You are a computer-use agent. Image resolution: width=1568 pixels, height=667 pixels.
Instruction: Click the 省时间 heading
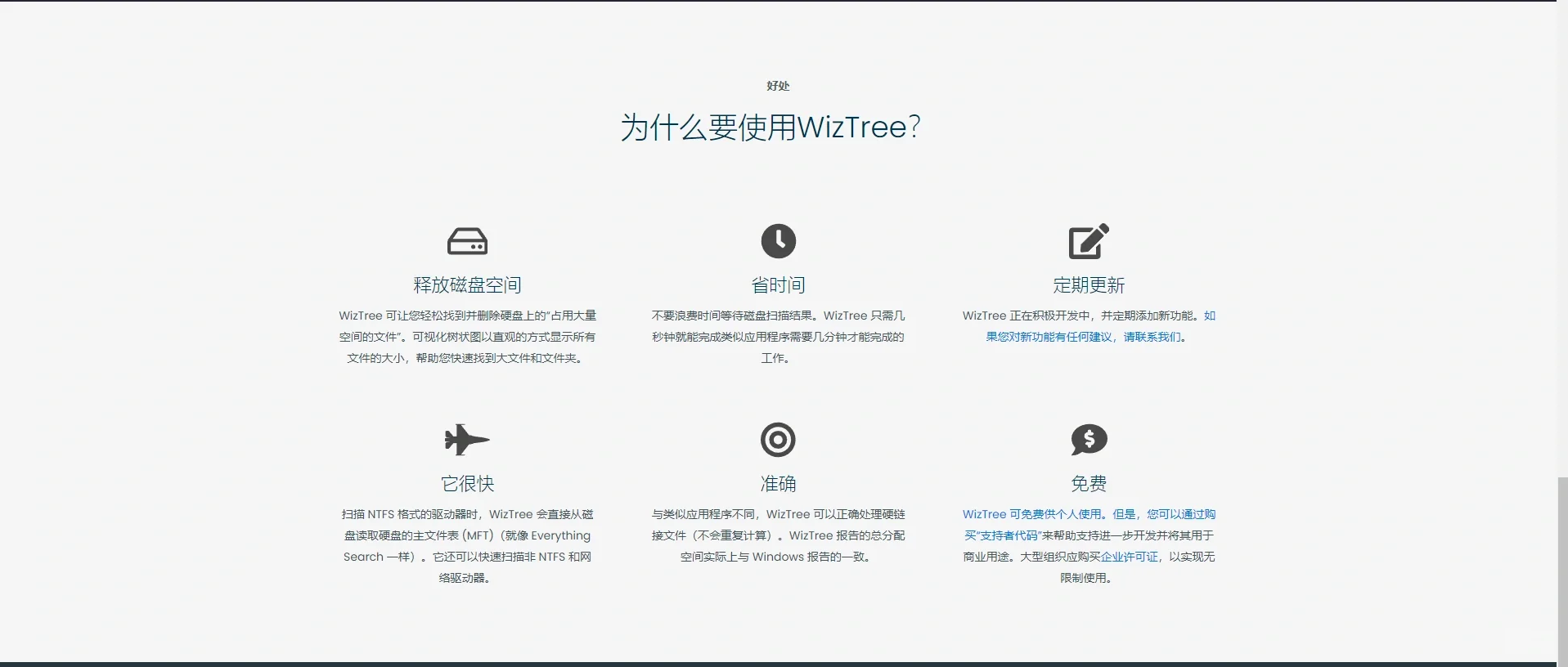778,284
